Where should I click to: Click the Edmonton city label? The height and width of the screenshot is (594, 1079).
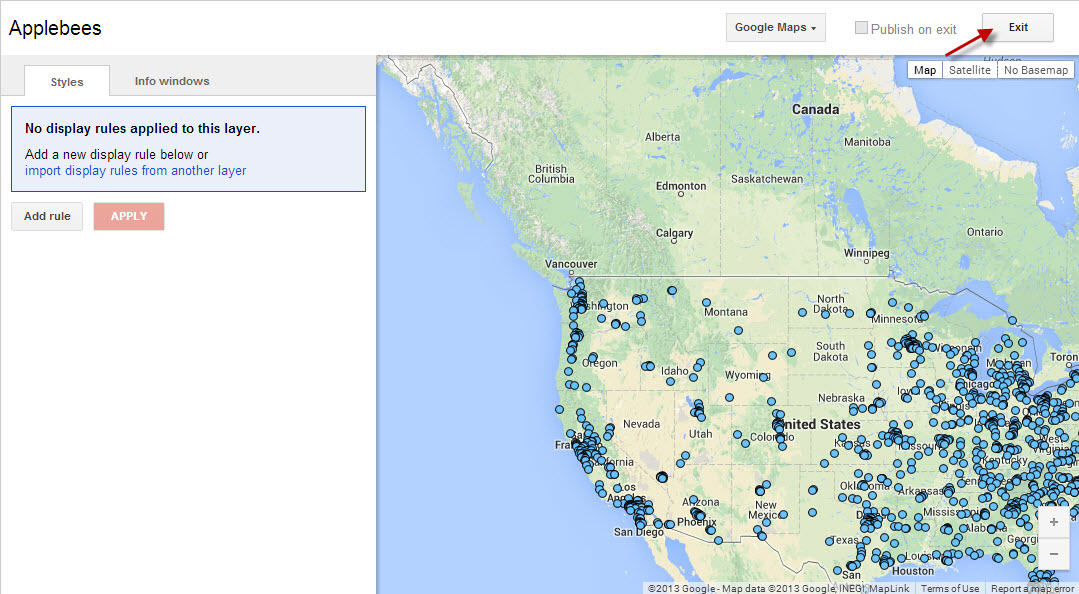point(681,186)
